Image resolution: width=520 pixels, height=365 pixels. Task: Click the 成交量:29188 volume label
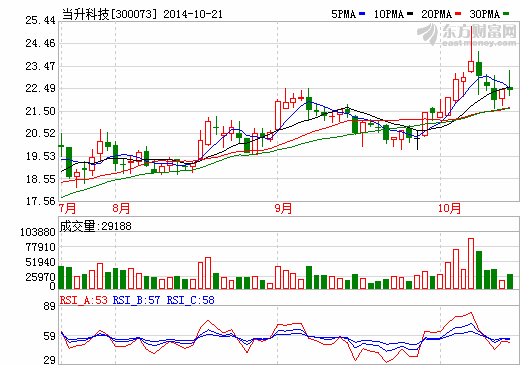click(96, 226)
